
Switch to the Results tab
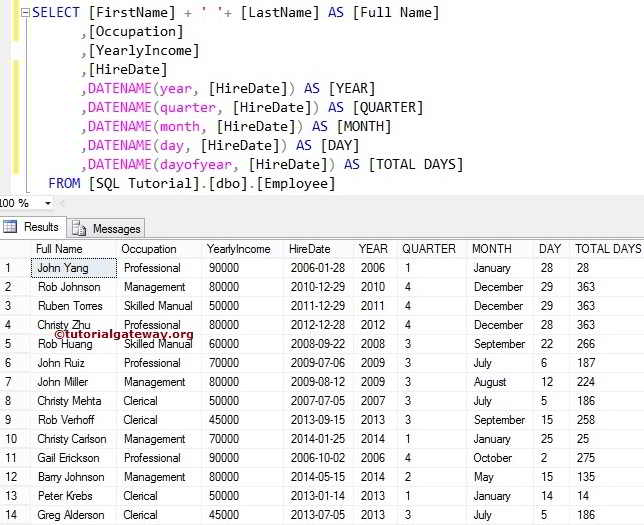33,227
